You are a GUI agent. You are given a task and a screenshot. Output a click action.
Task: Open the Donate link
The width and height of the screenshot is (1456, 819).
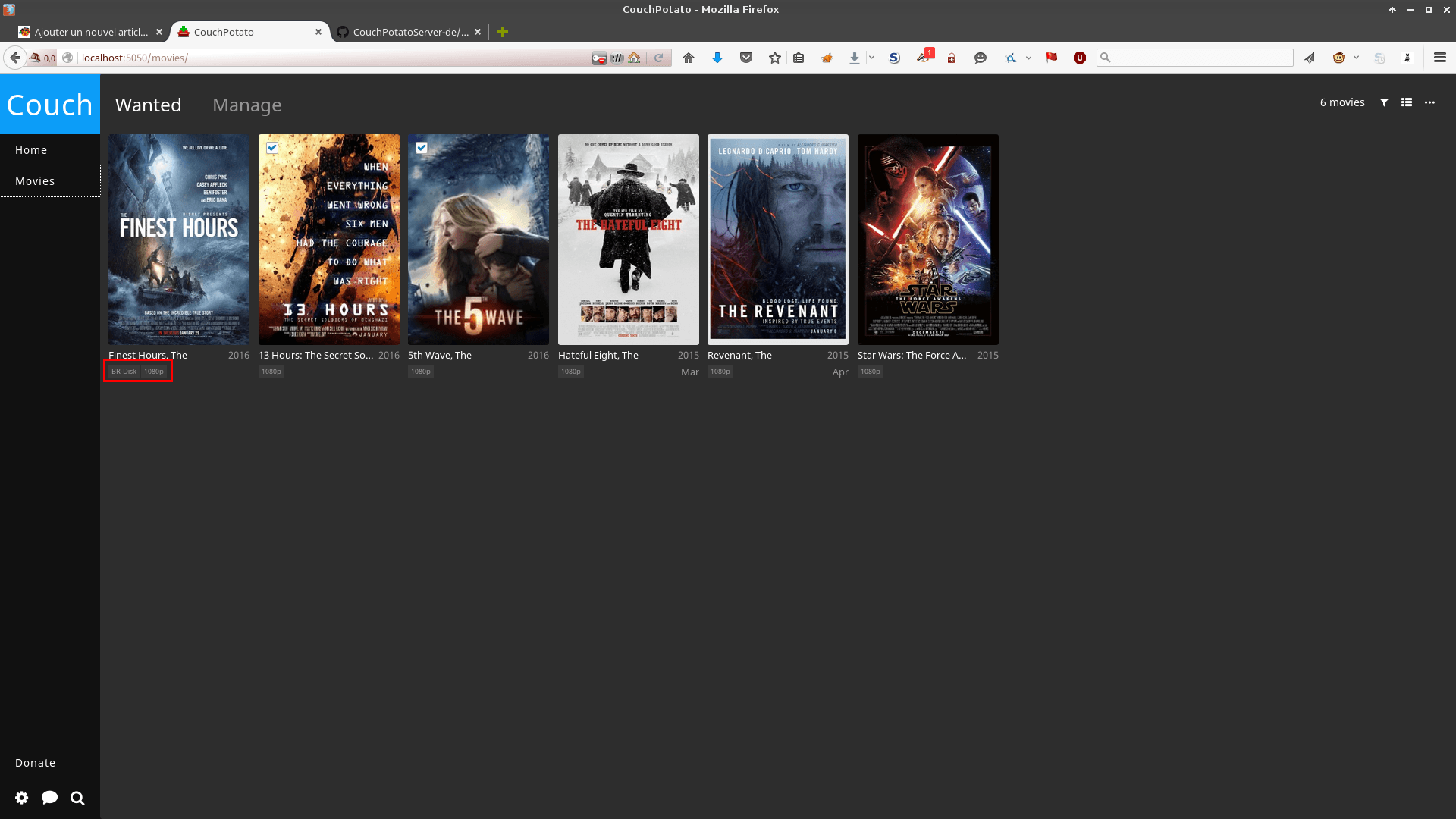point(35,763)
